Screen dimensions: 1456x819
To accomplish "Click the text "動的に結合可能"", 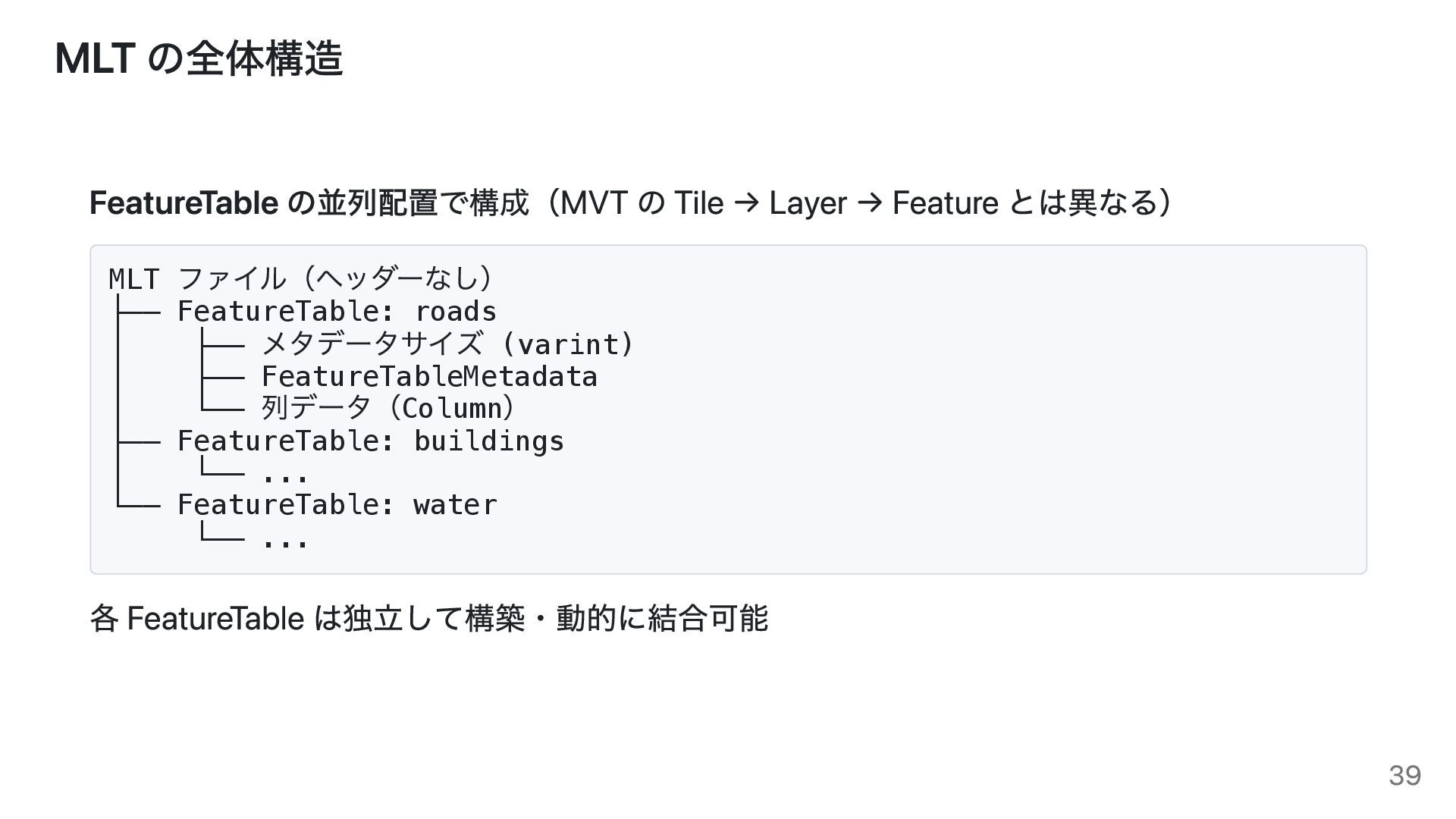I will pyautogui.click(x=662, y=619).
